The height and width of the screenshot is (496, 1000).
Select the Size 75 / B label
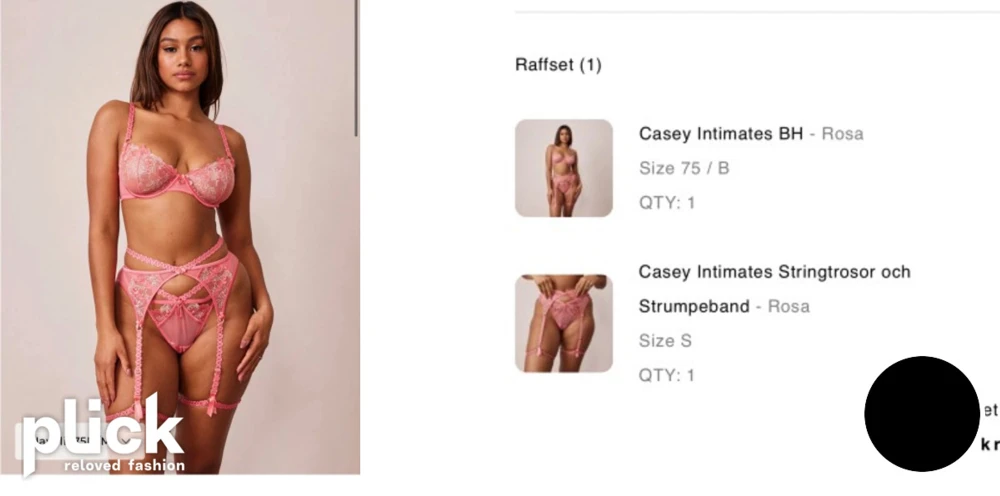coord(684,168)
